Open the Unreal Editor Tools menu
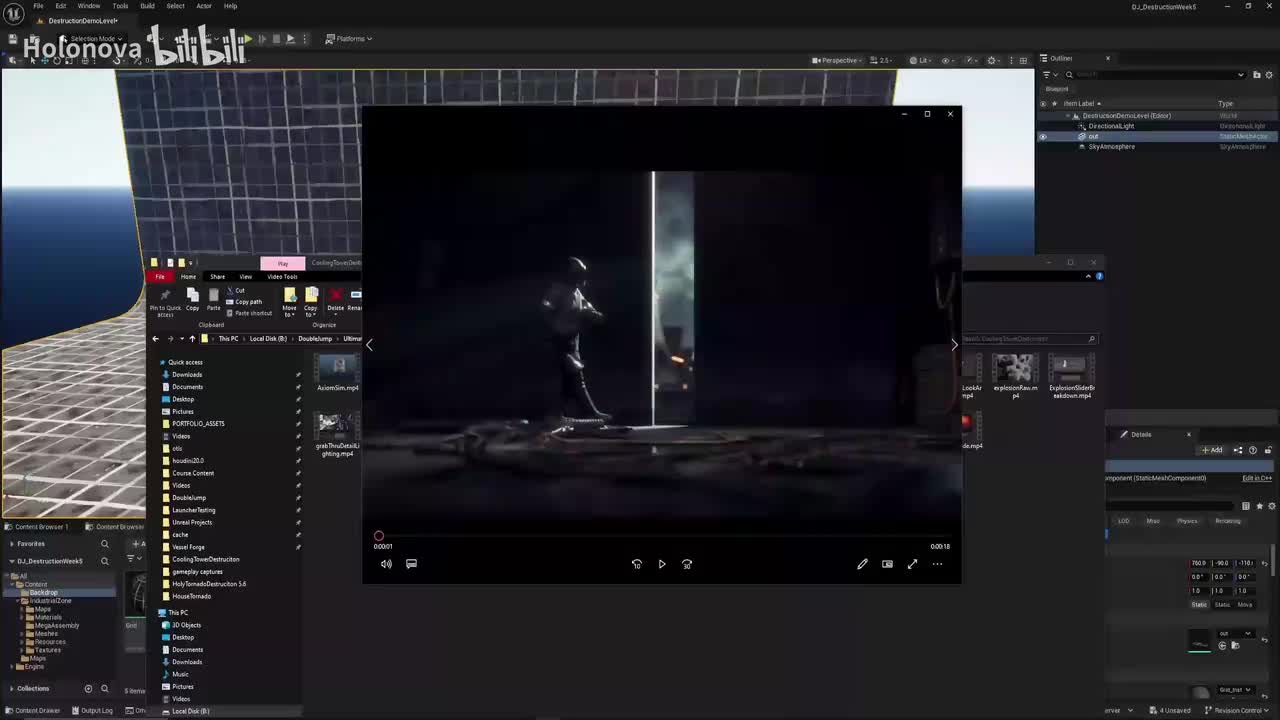 click(120, 6)
